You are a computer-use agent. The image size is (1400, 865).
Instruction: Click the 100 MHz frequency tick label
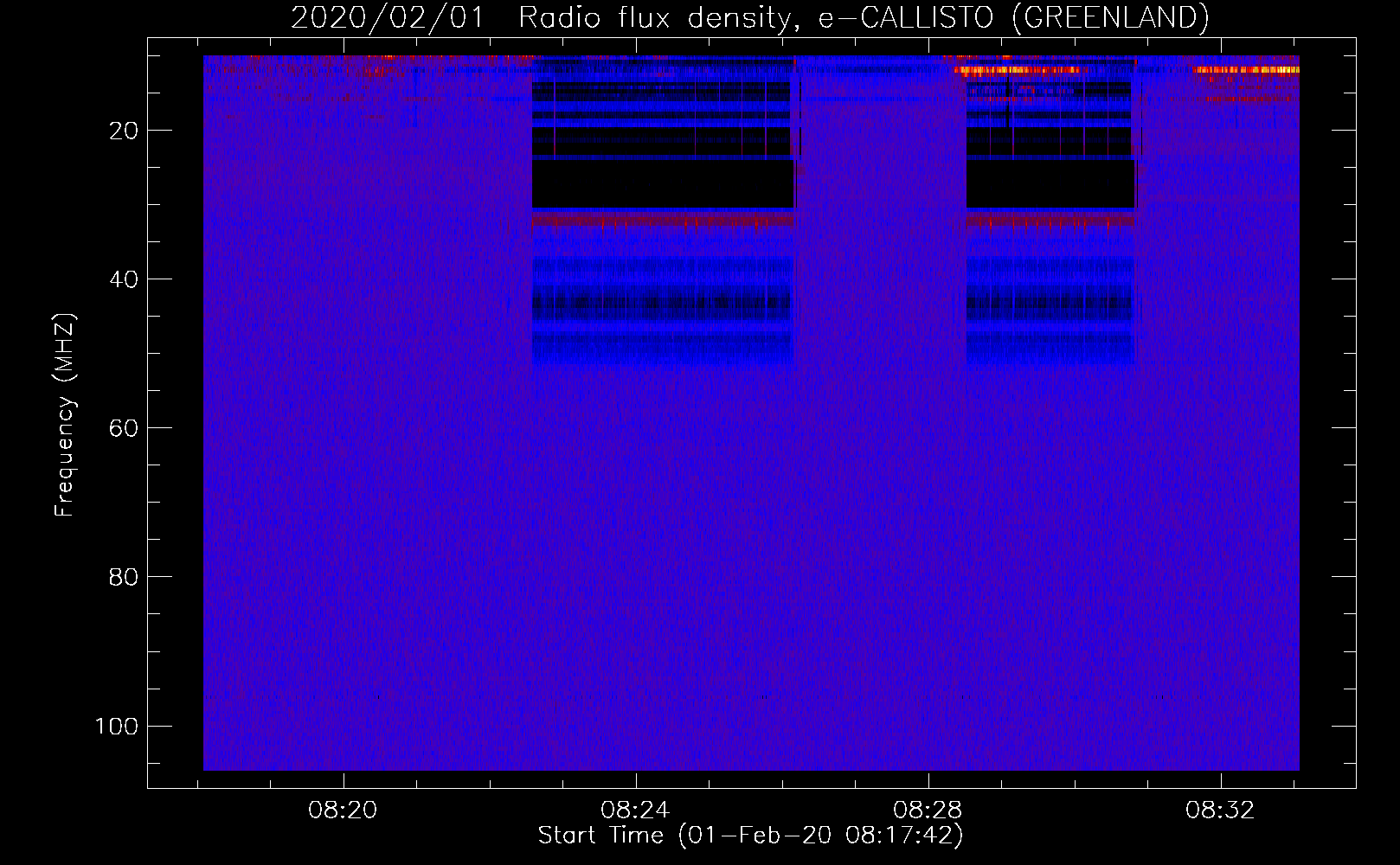click(117, 726)
